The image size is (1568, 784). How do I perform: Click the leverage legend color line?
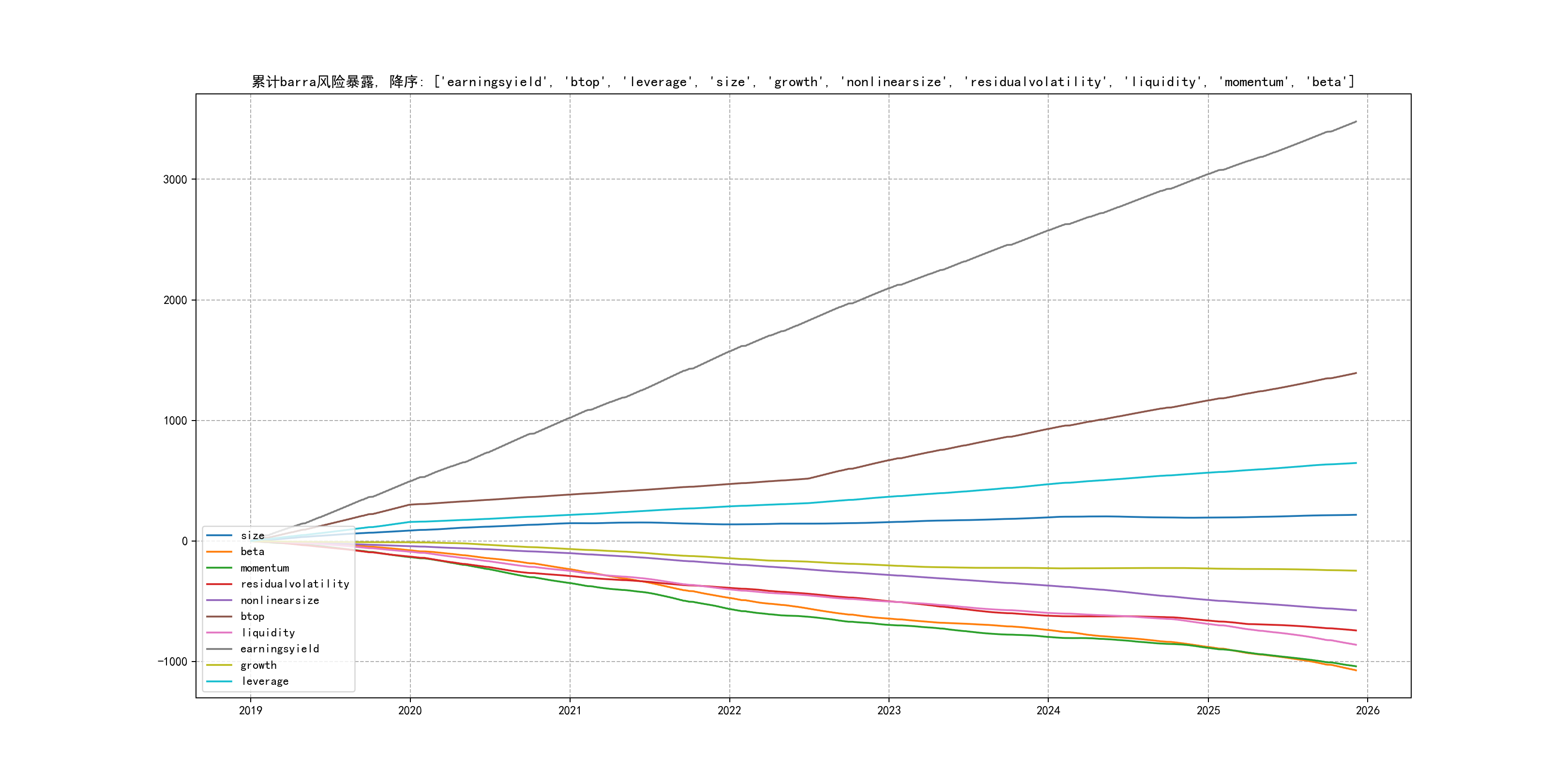pyautogui.click(x=219, y=682)
